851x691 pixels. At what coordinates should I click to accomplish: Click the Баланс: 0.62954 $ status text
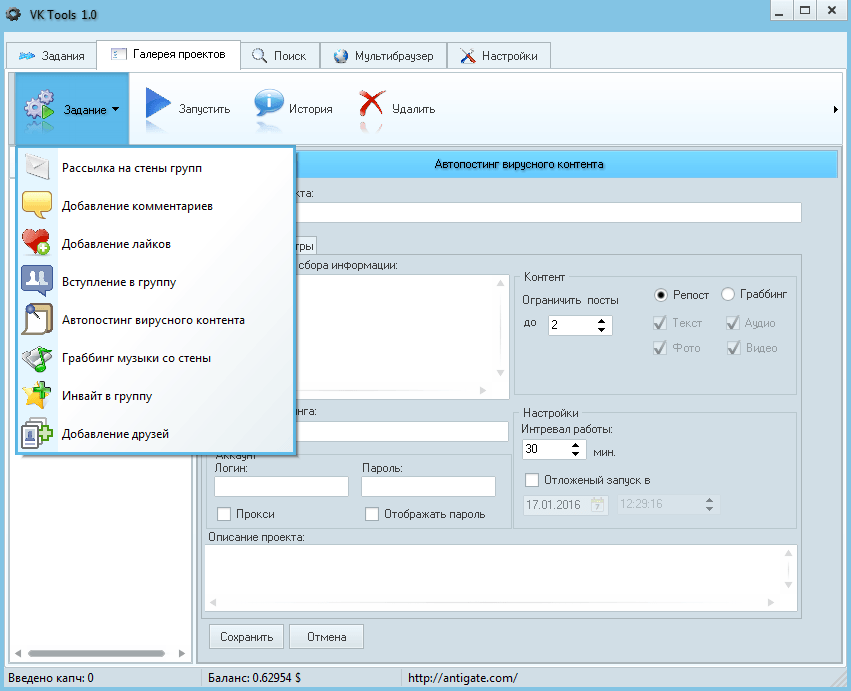click(x=255, y=677)
